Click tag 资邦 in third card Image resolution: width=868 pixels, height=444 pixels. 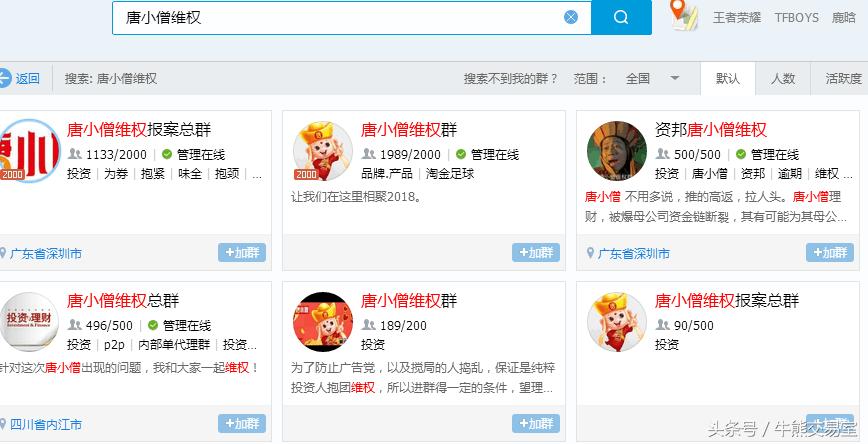(753, 174)
